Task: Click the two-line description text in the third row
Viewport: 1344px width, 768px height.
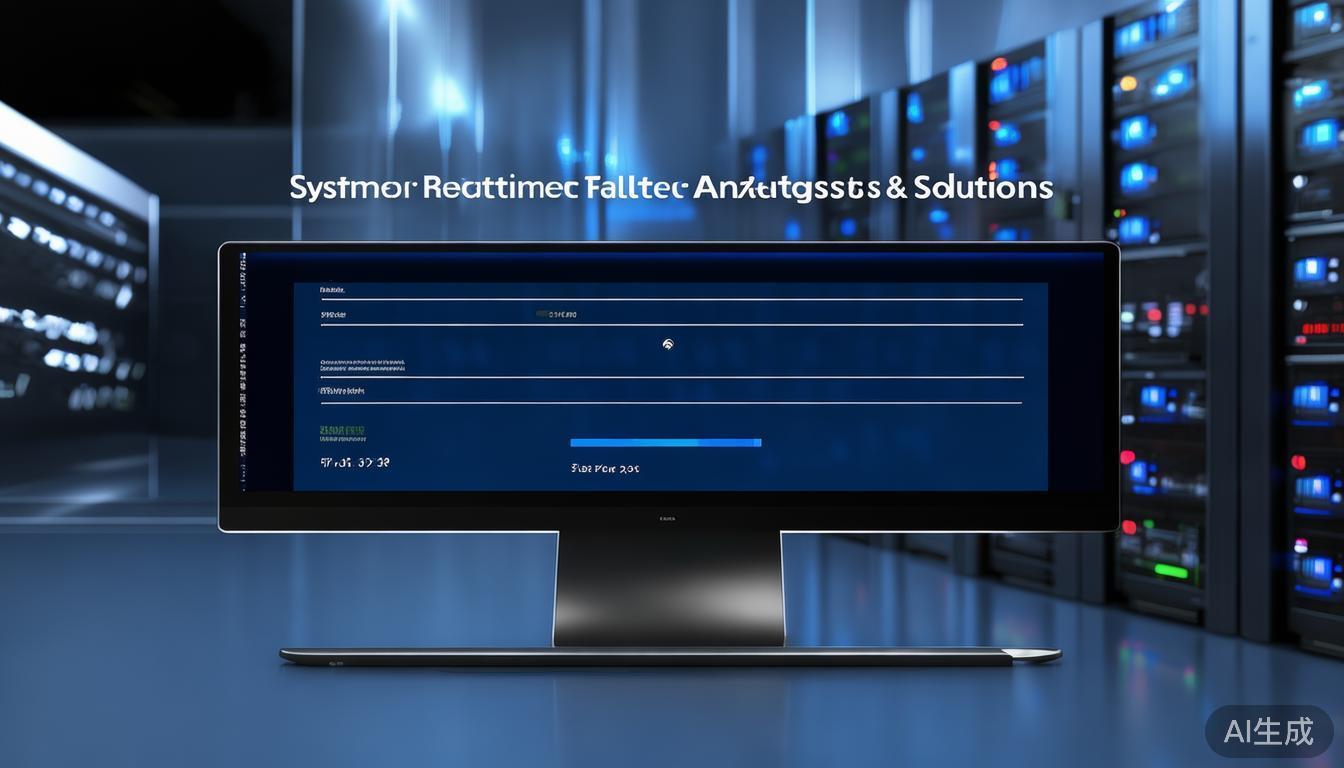Action: tap(362, 364)
